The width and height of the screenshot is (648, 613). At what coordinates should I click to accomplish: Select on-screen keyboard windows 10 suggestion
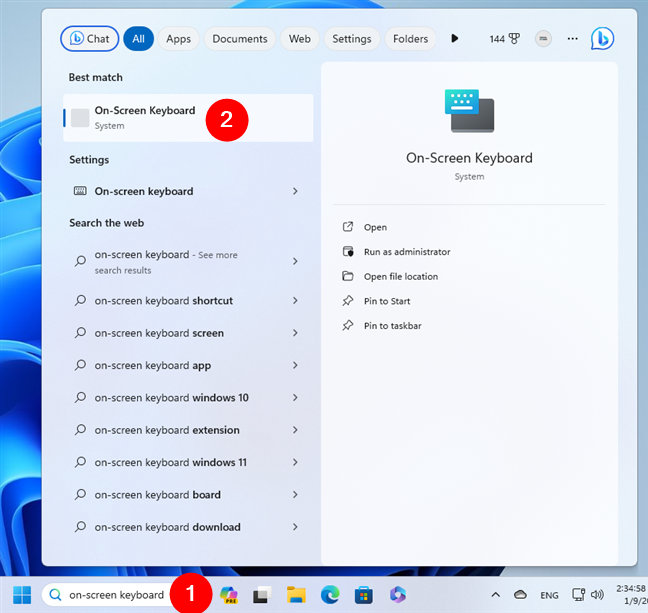point(188,397)
